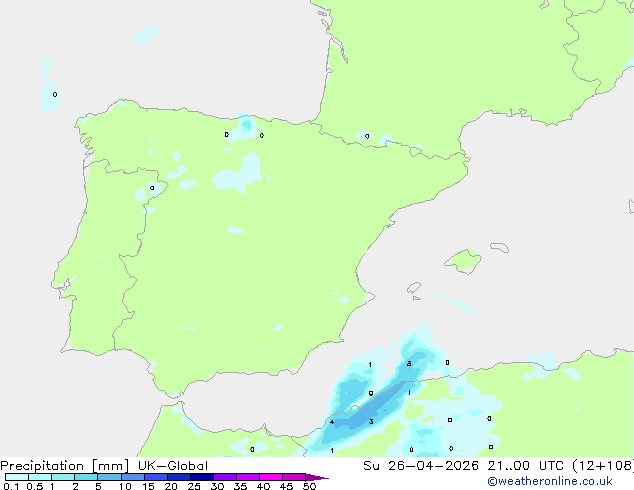
Task: Click the purple arrow tip above 50 mm
Action: (317, 477)
